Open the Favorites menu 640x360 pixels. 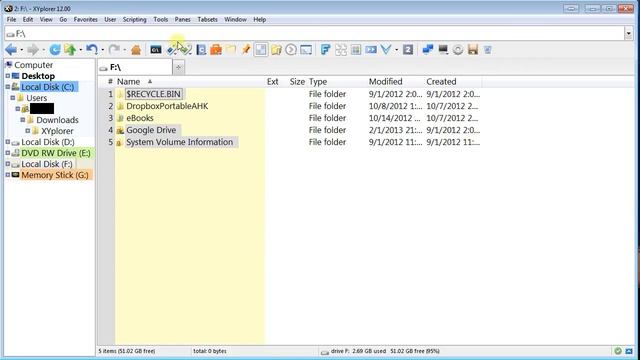click(85, 20)
